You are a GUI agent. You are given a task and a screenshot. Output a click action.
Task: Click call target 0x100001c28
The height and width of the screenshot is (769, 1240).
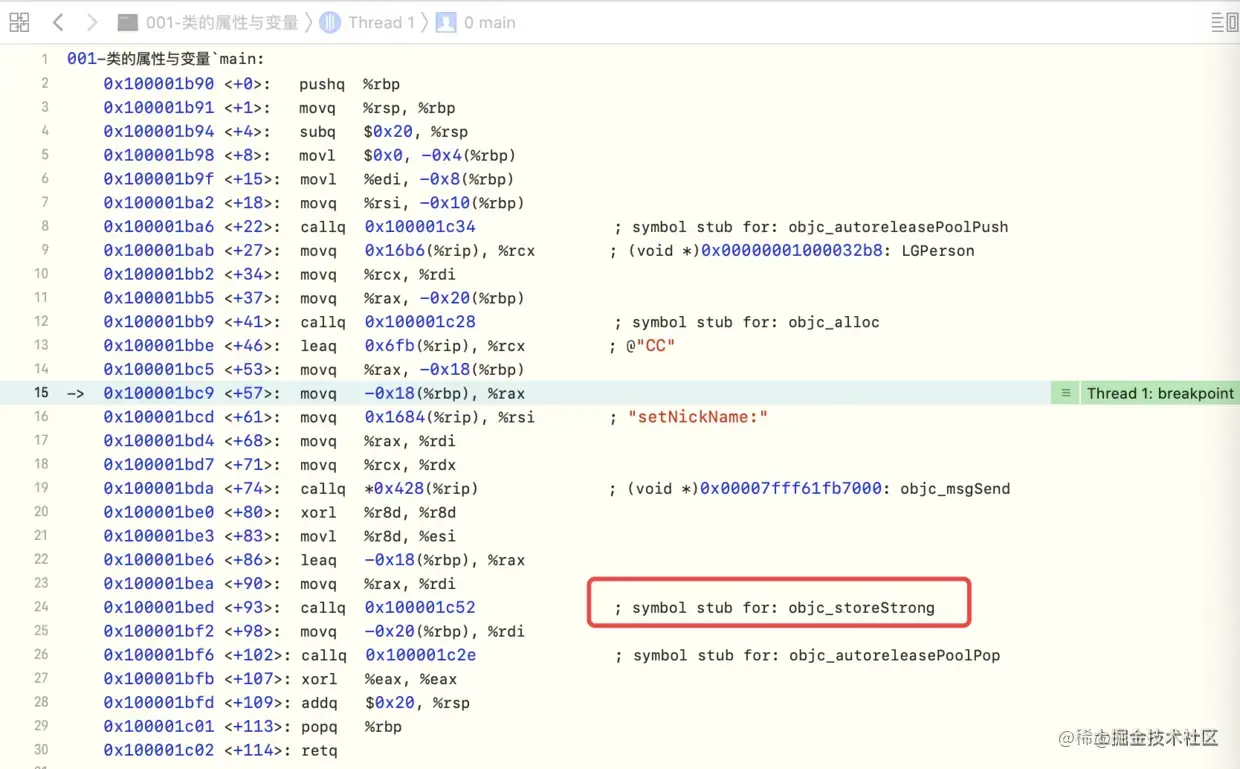[420, 322]
